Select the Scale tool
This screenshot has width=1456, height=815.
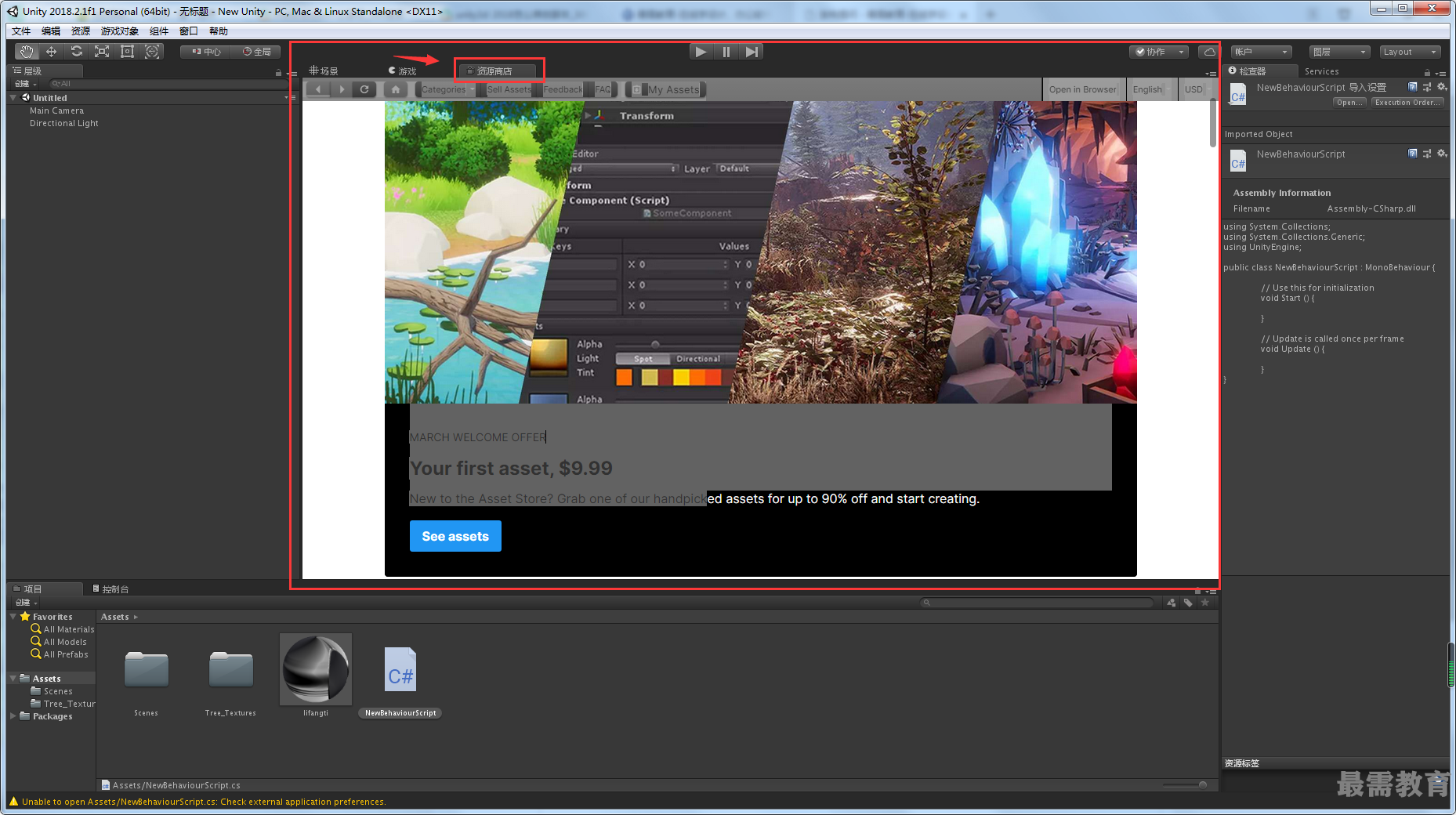(x=102, y=52)
